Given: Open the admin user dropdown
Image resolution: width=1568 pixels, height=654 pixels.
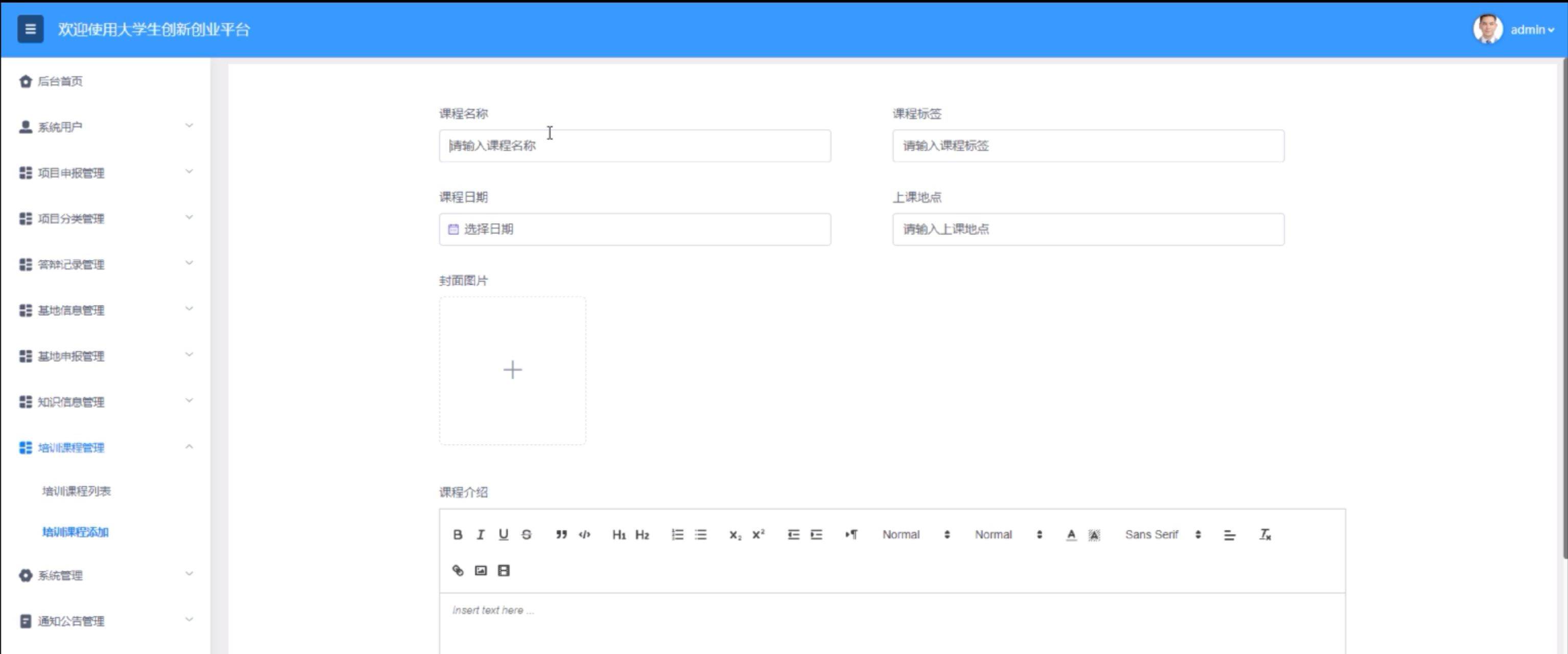Looking at the screenshot, I should [x=1531, y=30].
